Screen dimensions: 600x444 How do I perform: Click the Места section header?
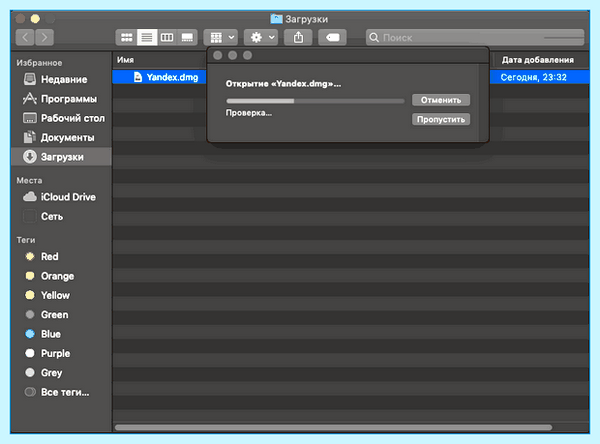[29, 180]
